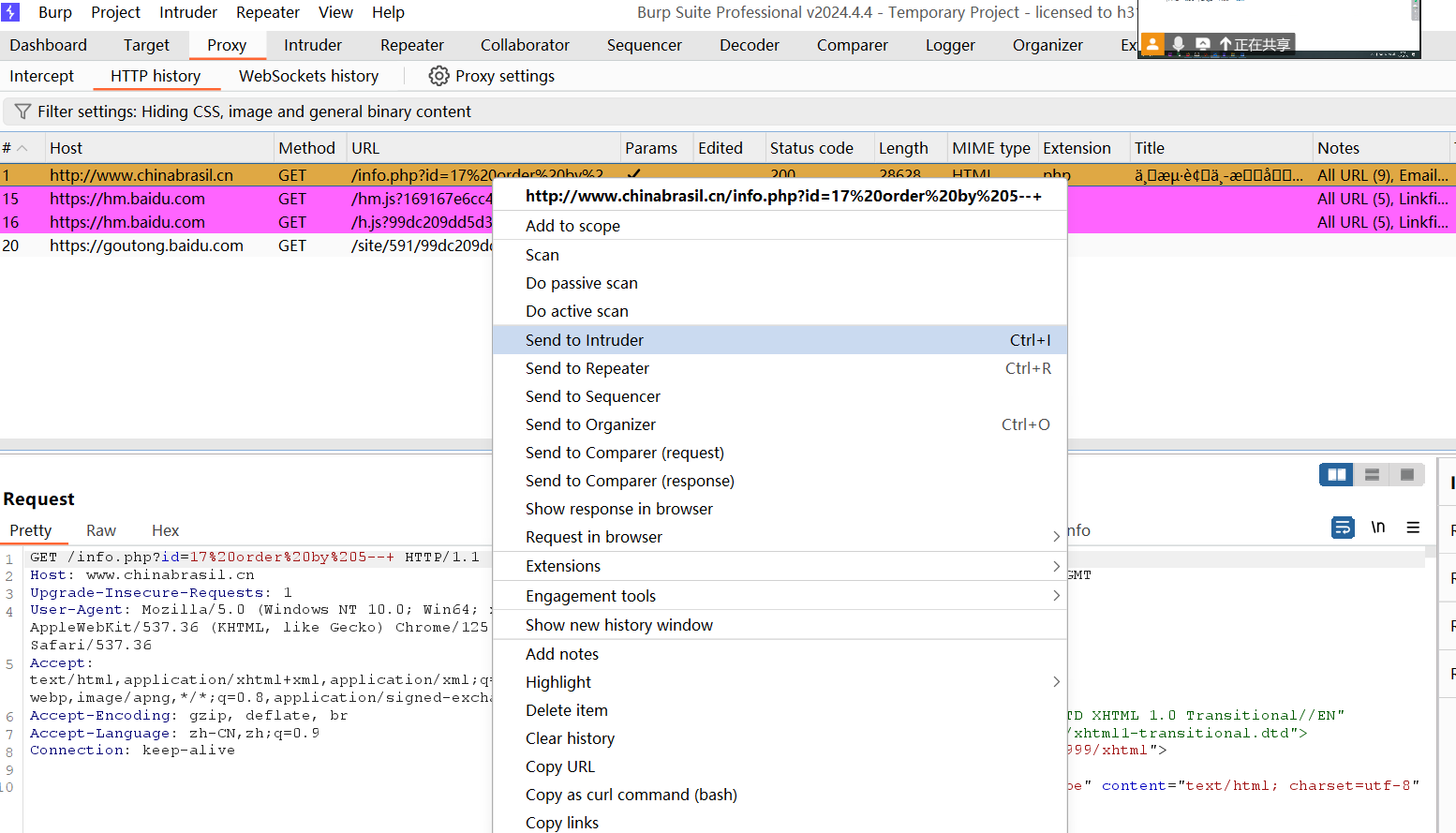The height and width of the screenshot is (833, 1456).
Task: Click the Accept-Encoding header line in request
Action: tap(188, 716)
